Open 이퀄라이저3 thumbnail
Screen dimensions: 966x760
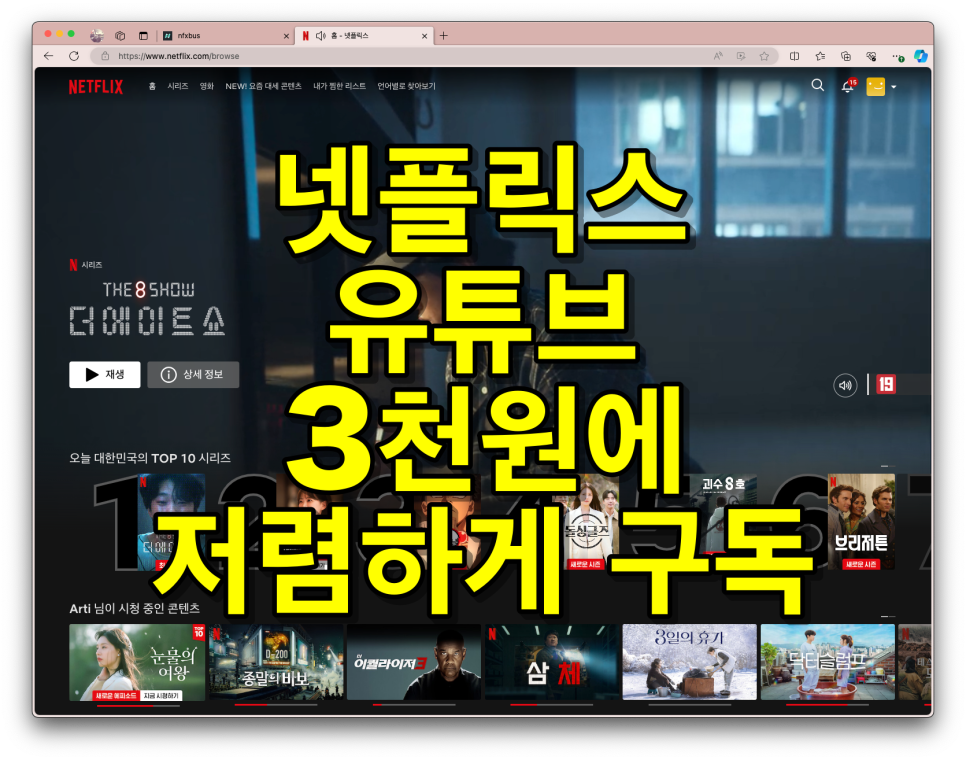tap(414, 662)
